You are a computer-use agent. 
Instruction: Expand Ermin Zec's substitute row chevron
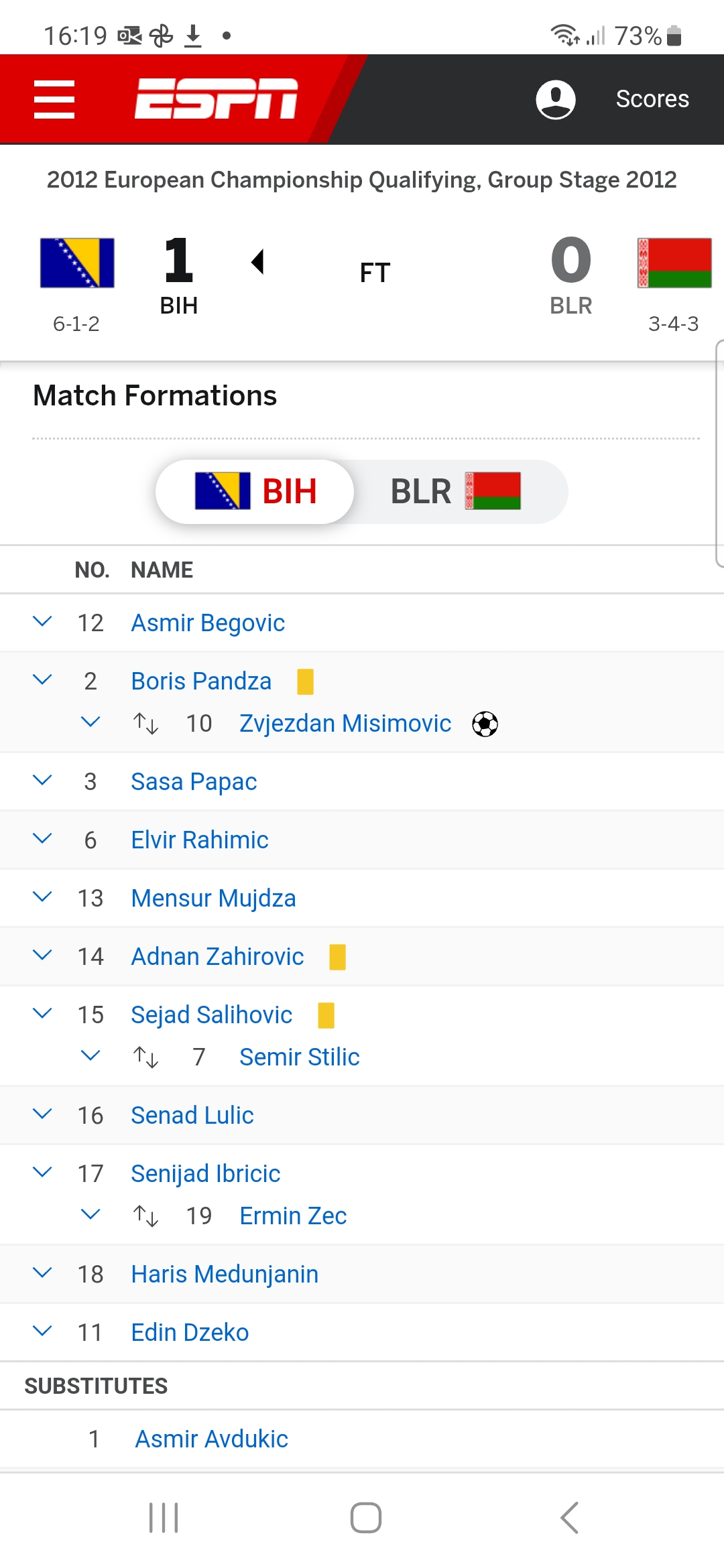(90, 1216)
